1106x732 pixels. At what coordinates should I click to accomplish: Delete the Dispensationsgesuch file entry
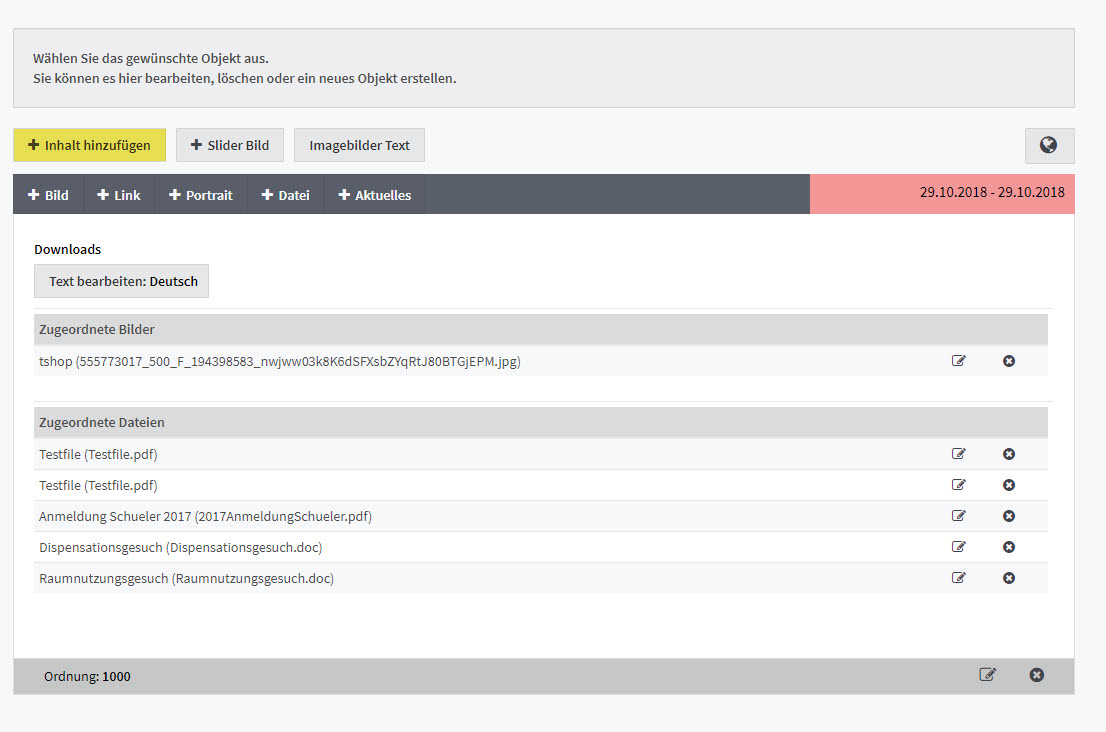click(1009, 547)
